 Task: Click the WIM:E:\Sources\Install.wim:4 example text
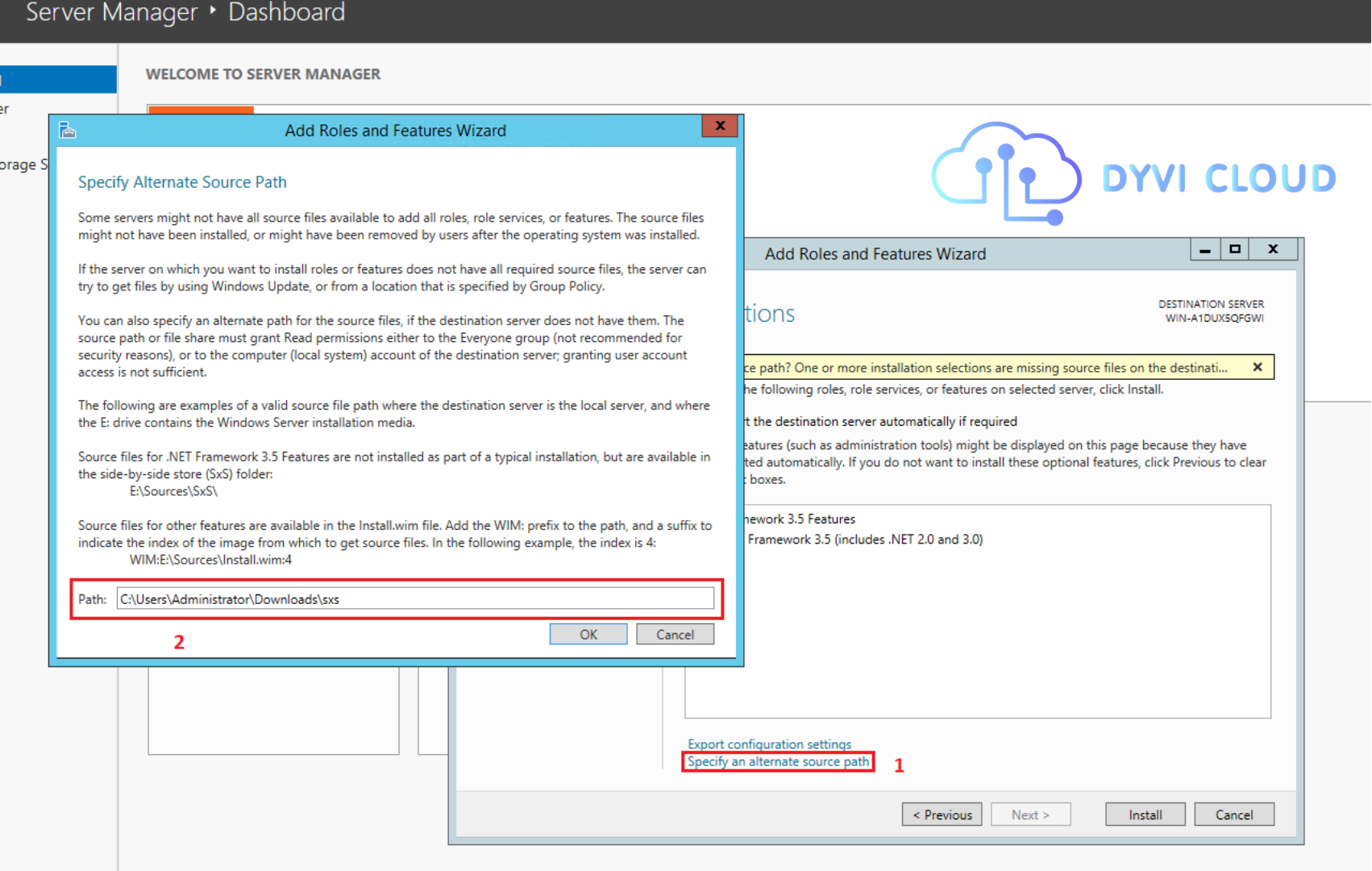210,560
